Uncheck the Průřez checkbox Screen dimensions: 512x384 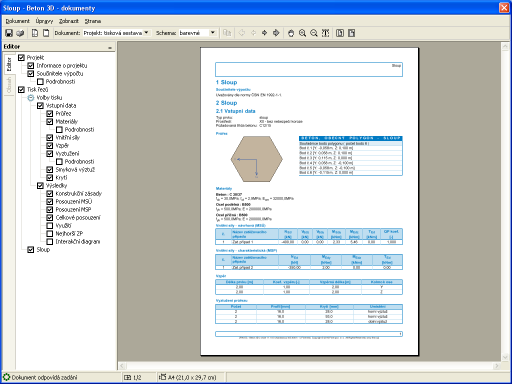pyautogui.click(x=50, y=114)
